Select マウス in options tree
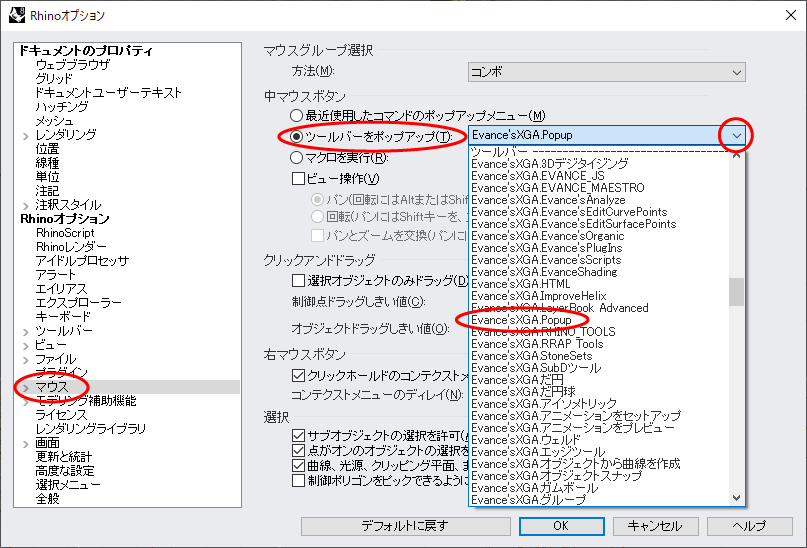Image resolution: width=807 pixels, height=548 pixels. point(52,387)
